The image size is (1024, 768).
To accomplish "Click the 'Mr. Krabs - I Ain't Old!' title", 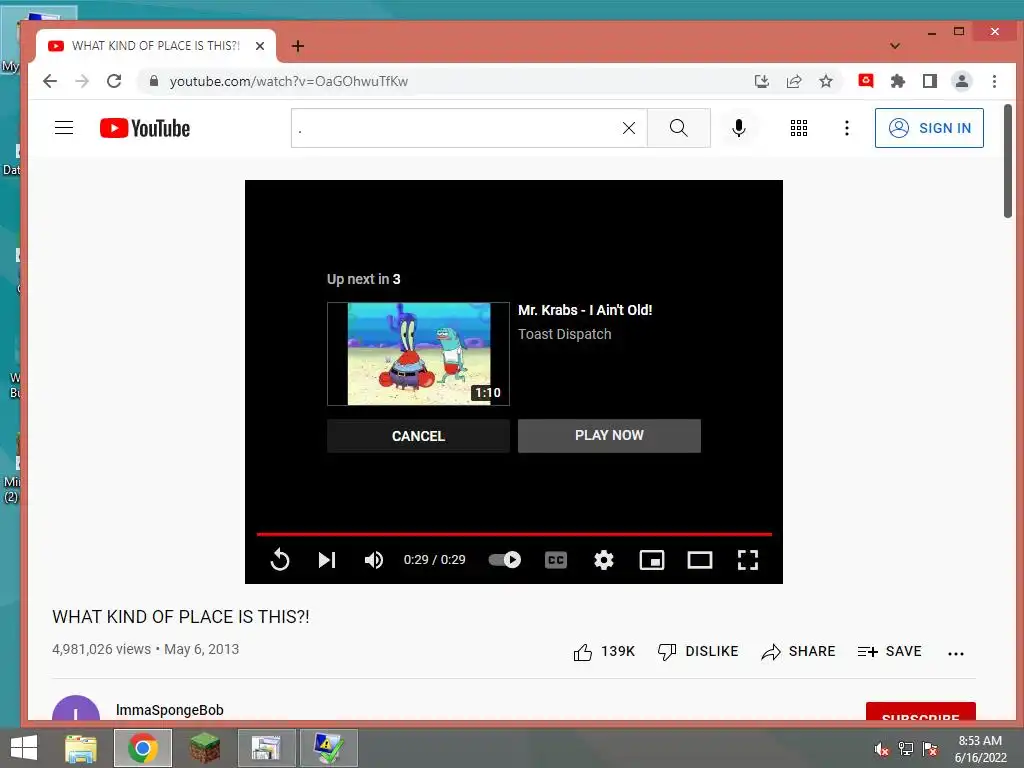I will (x=585, y=310).
